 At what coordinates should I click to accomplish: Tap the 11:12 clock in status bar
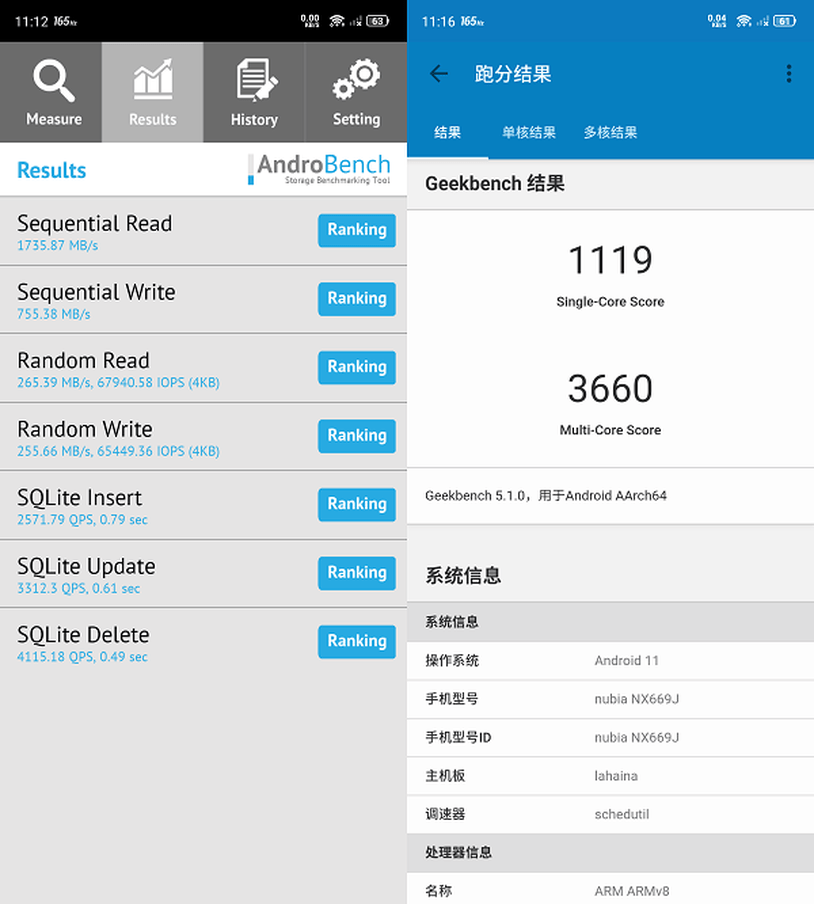32,22
